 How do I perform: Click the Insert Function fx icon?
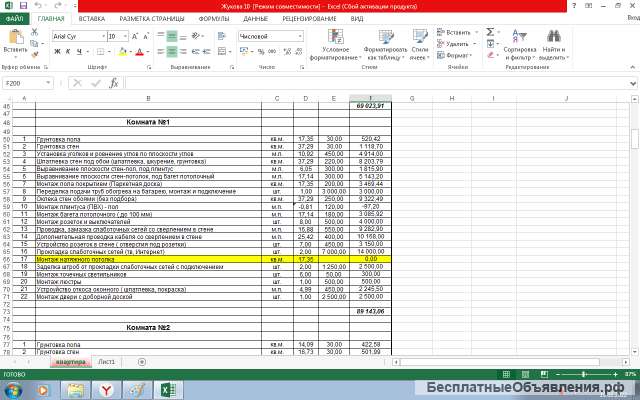pos(114,83)
